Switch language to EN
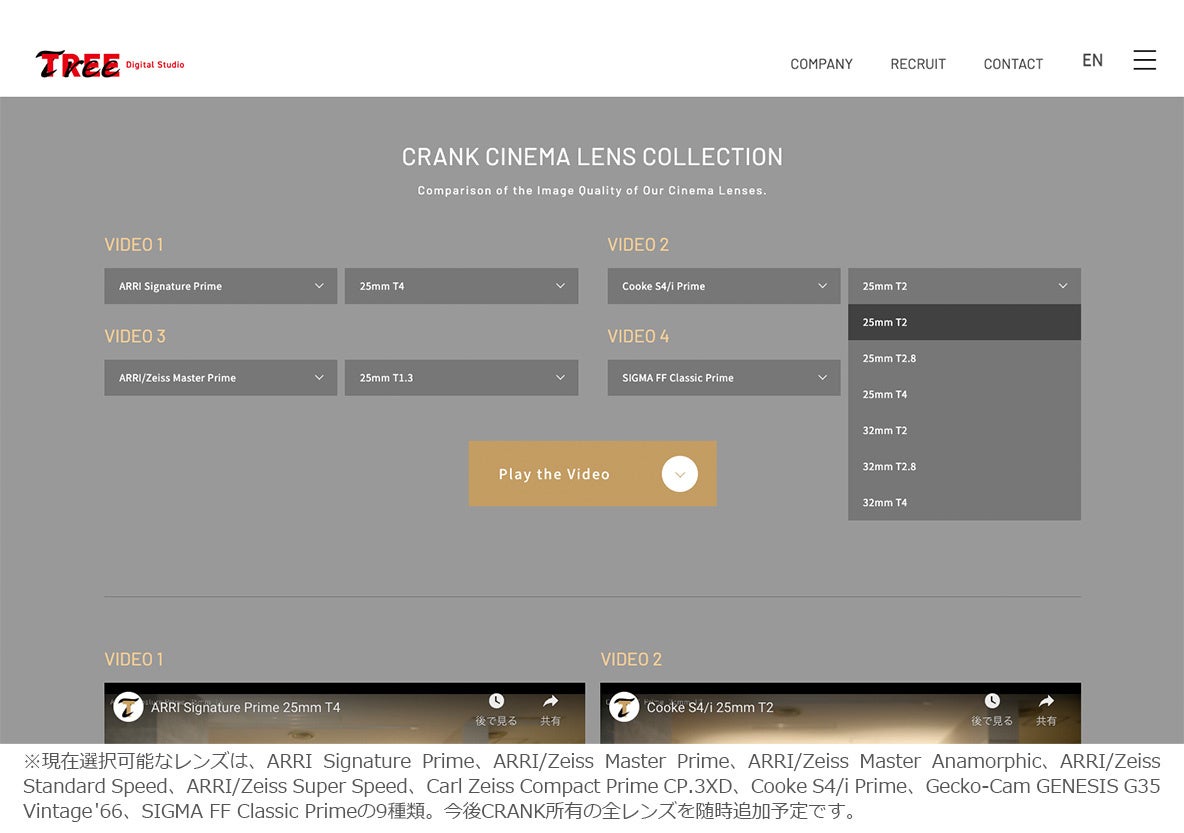Viewport: 1184px width, 833px height. [x=1093, y=60]
